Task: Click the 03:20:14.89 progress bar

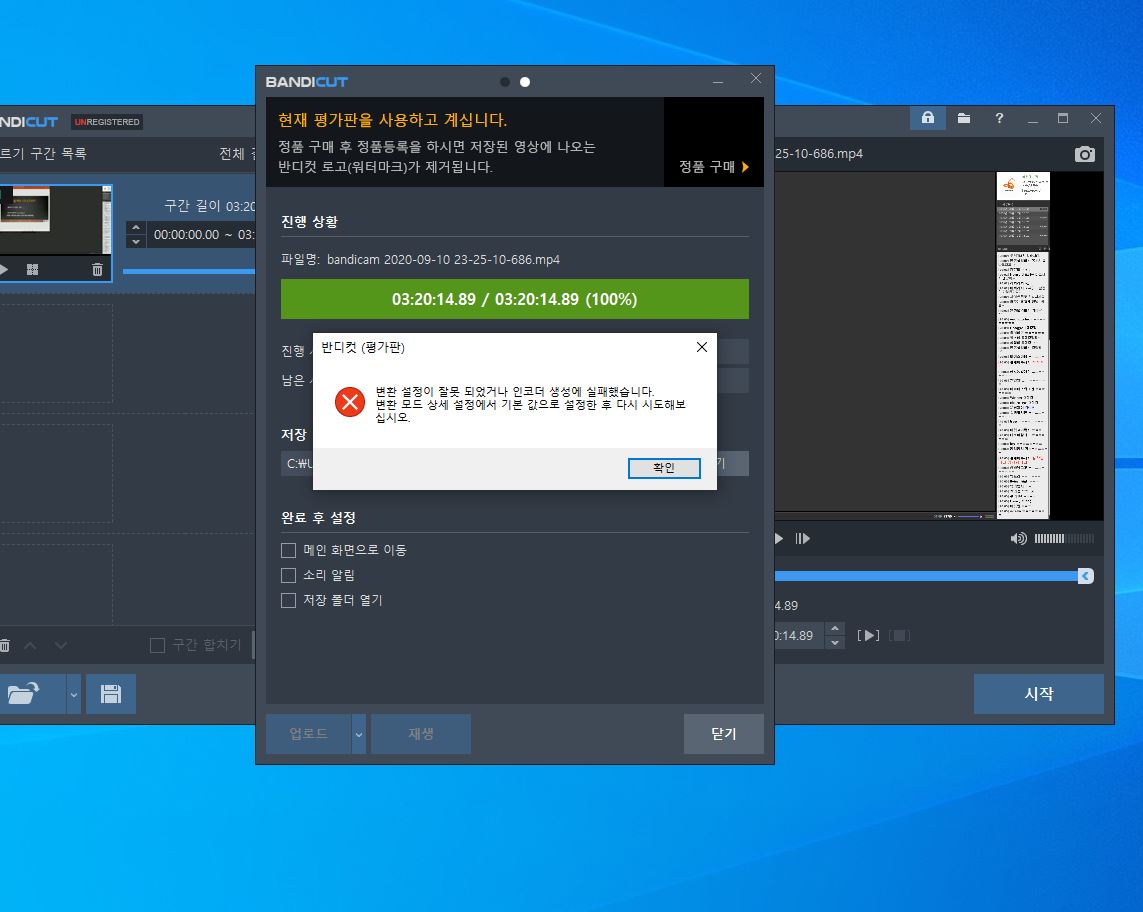Action: tap(515, 299)
